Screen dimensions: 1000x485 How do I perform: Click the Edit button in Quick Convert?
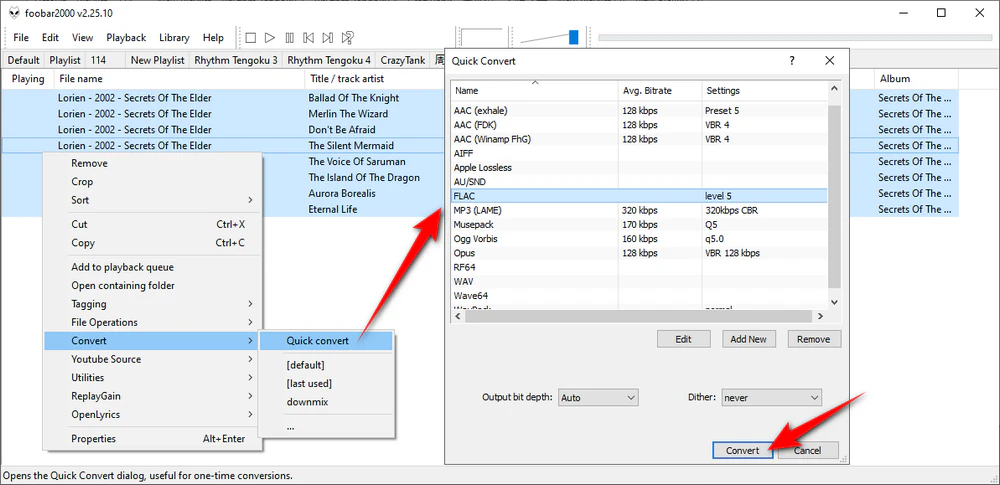(684, 340)
